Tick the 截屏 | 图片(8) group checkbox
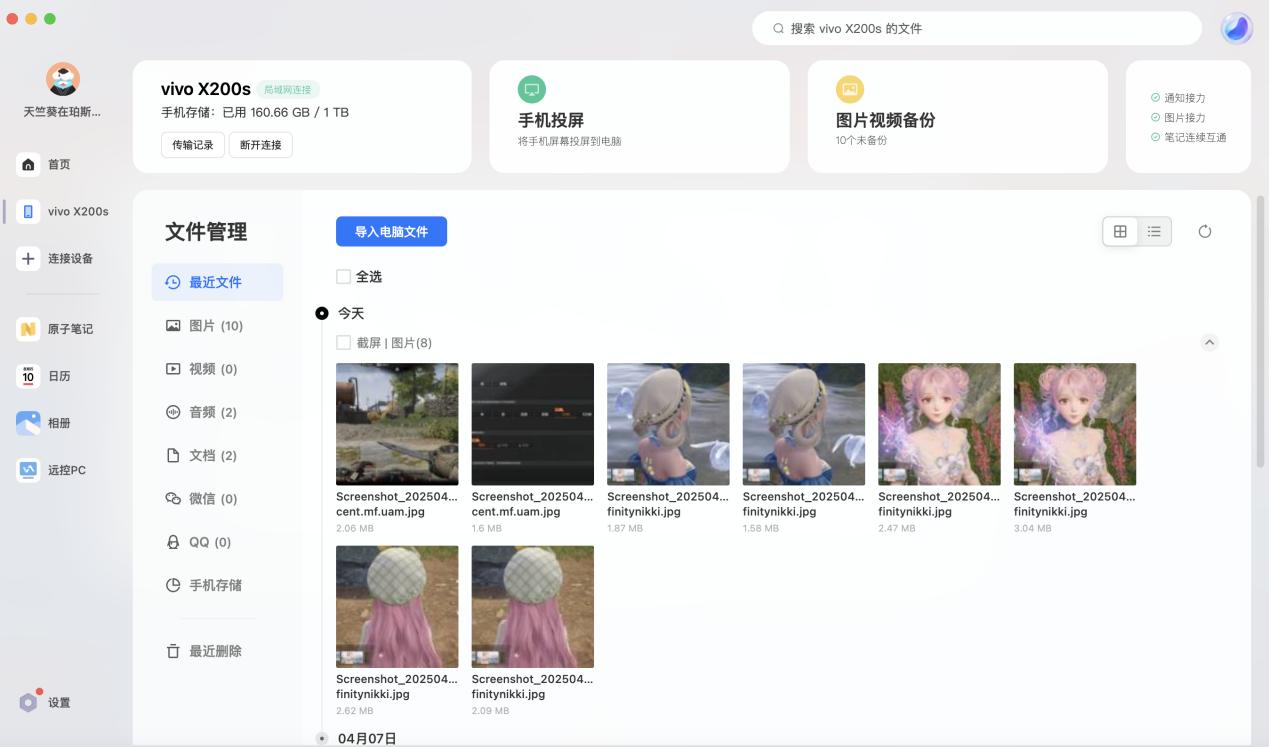This screenshot has width=1269, height=747. 343,343
